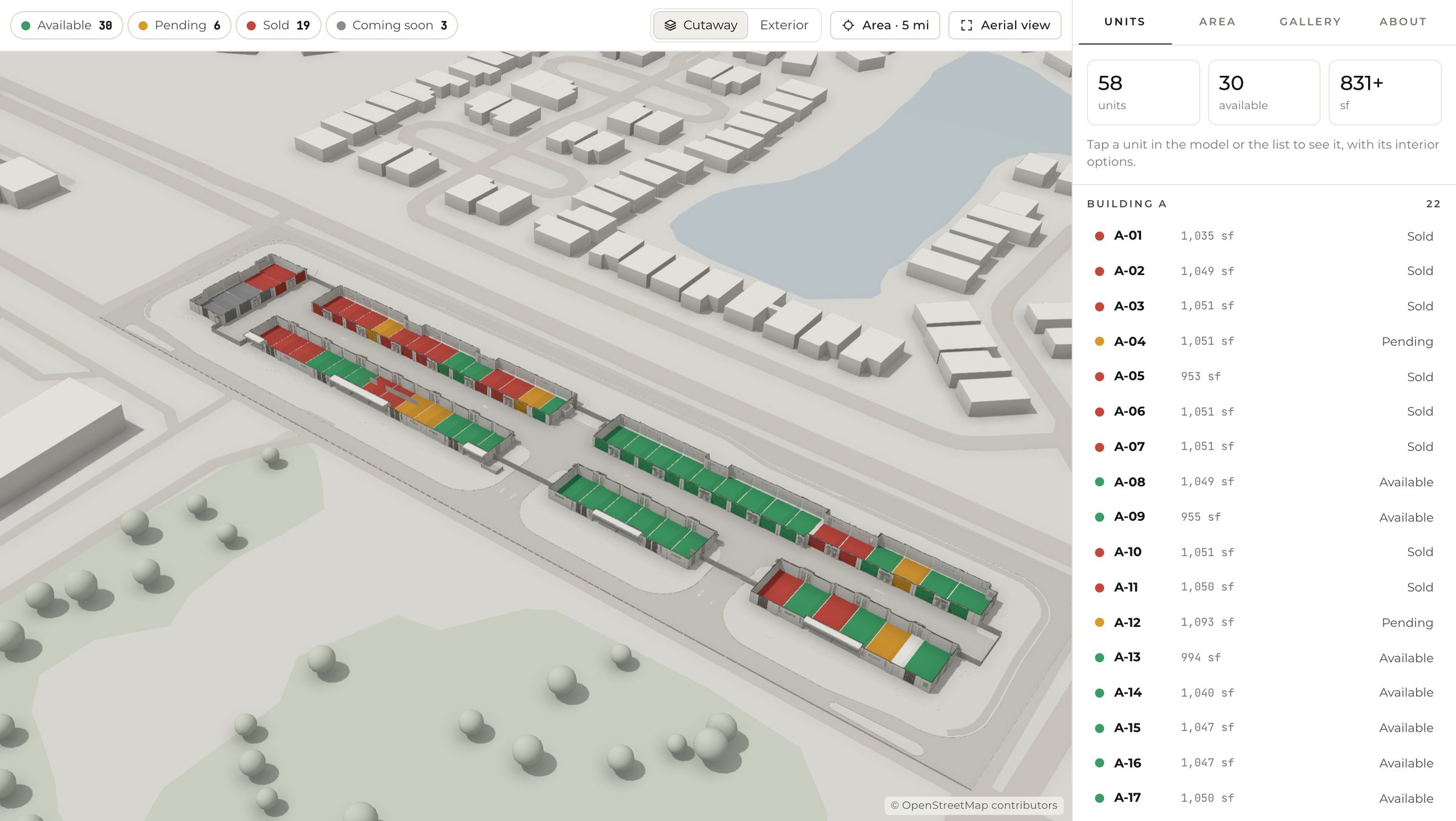This screenshot has height=821, width=1456.
Task: Toggle the Coming soon filter
Action: coord(392,25)
